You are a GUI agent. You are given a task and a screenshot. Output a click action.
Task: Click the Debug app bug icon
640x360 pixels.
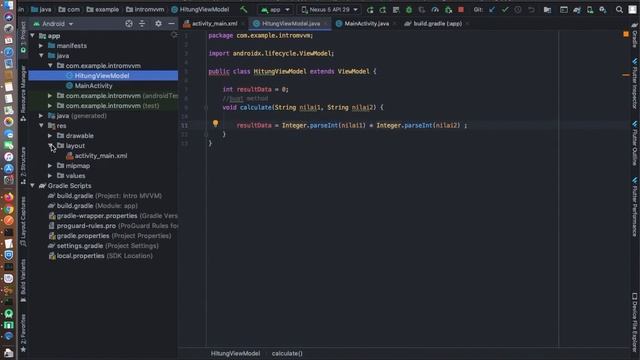[x=409, y=9]
